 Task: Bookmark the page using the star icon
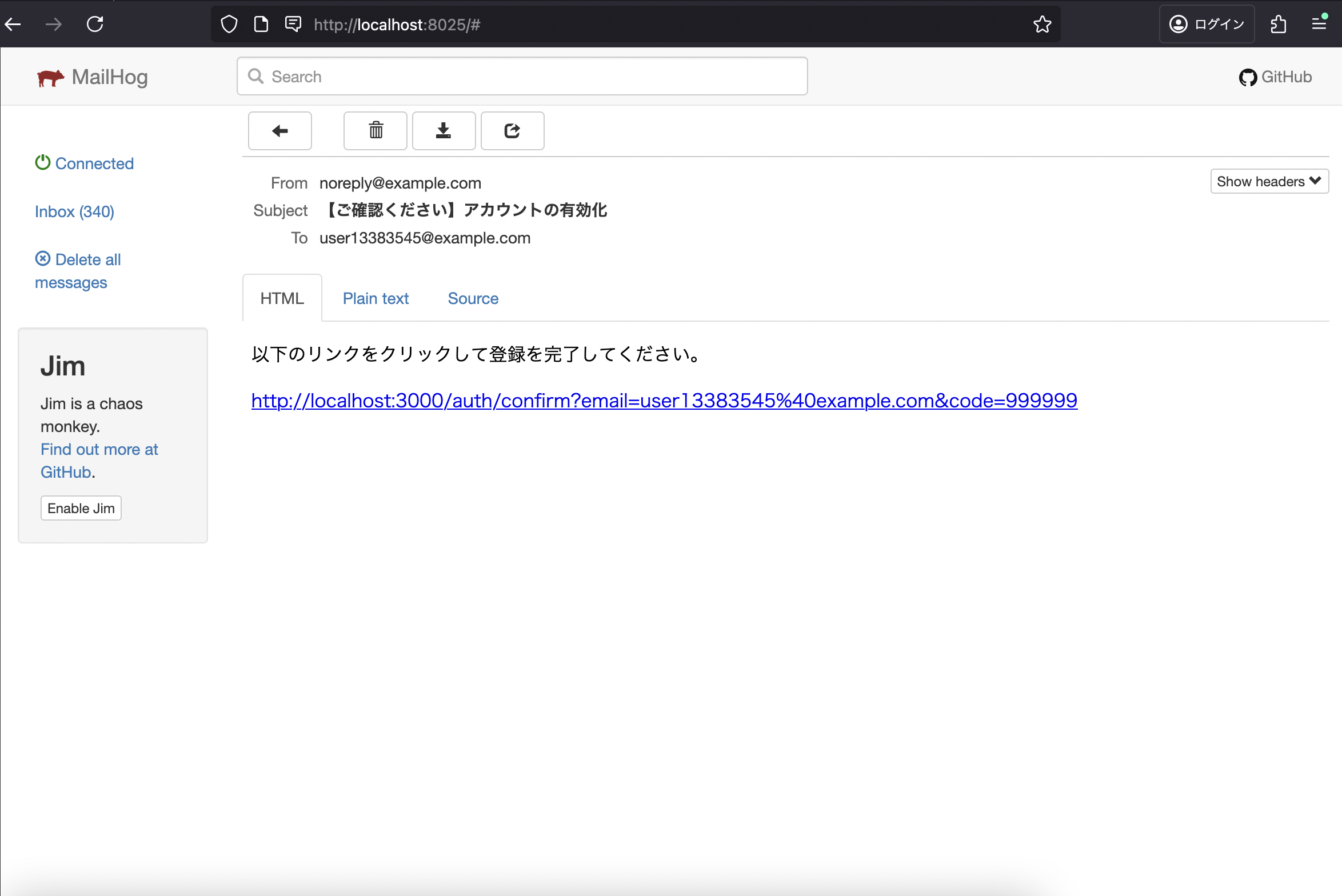click(x=1042, y=24)
